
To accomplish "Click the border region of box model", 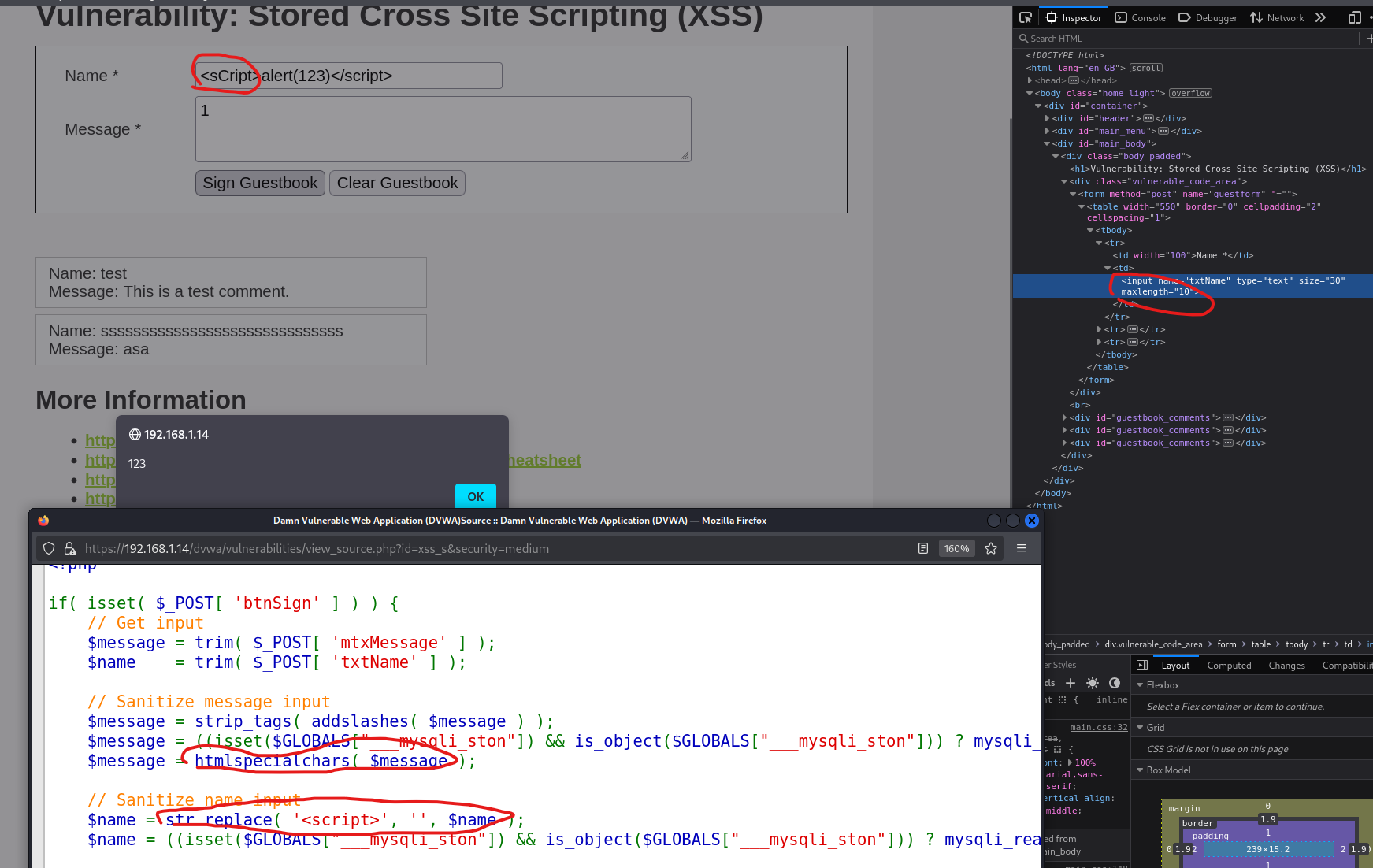I will pos(1197,823).
